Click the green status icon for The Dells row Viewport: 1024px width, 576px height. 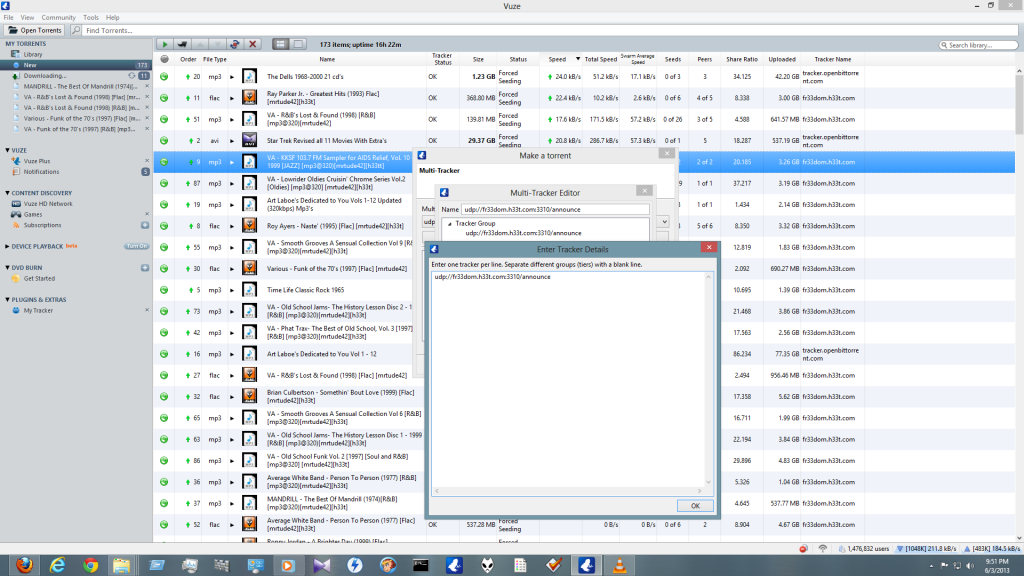click(164, 76)
